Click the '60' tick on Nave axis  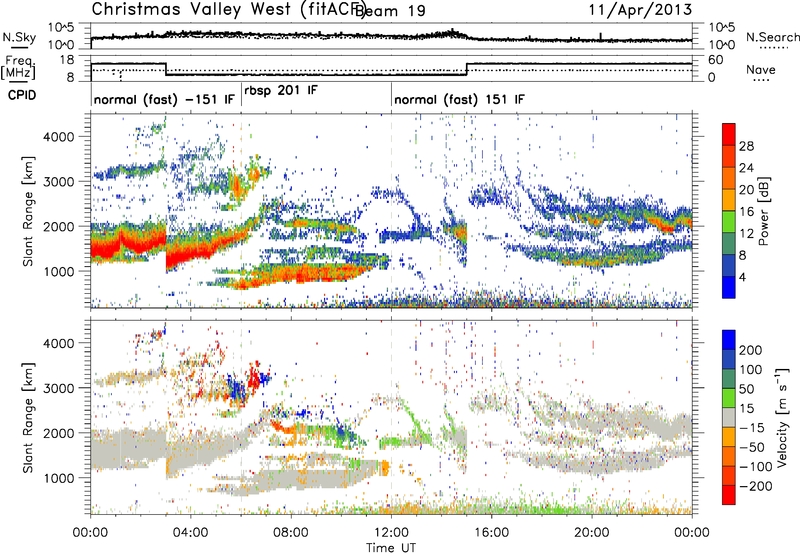click(x=716, y=60)
